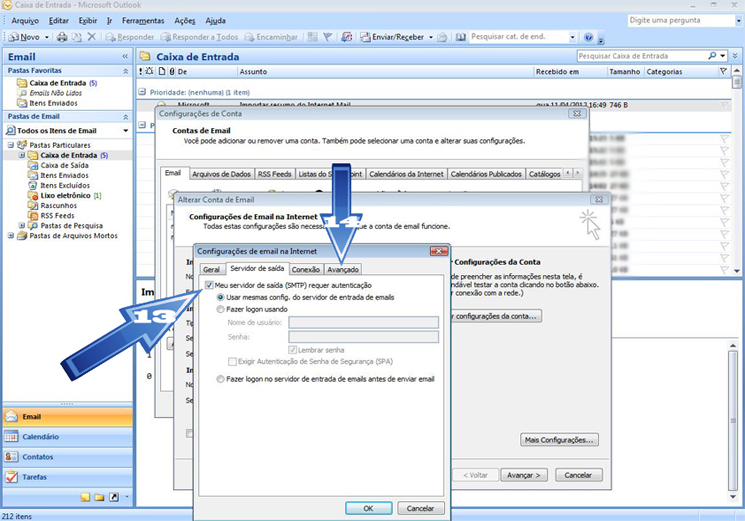This screenshot has width=745, height=521.
Task: Expand the Pastas de Pesquisa node
Action: pyautogui.click(x=21, y=226)
